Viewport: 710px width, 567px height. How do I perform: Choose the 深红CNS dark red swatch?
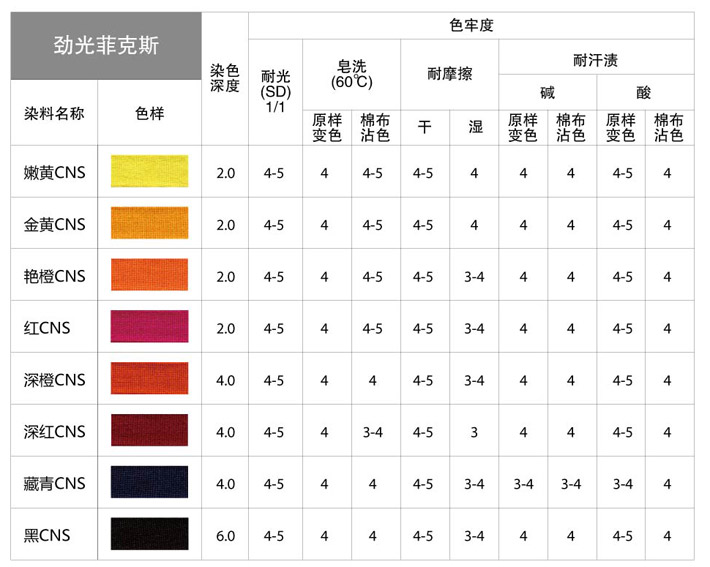149,432
